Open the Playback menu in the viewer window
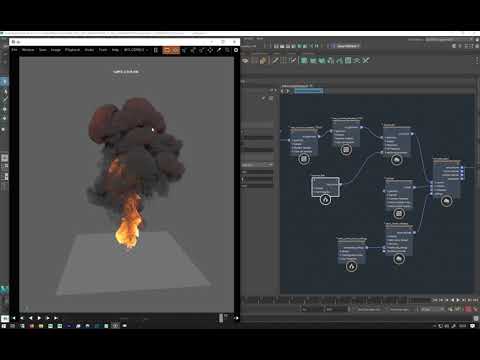Viewport: 480px width, 360px height. click(x=72, y=50)
